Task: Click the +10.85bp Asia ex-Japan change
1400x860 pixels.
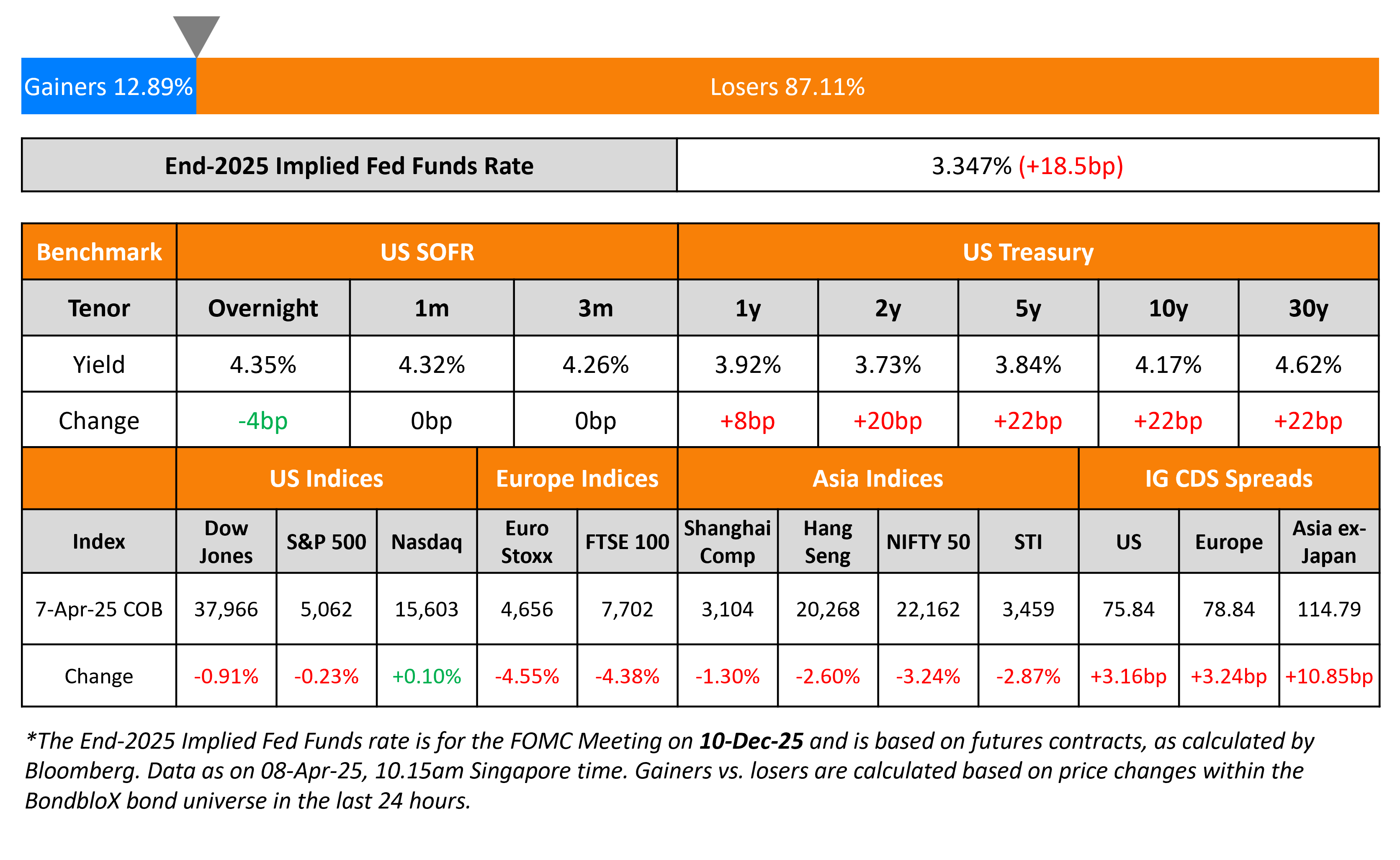Action: point(1328,676)
